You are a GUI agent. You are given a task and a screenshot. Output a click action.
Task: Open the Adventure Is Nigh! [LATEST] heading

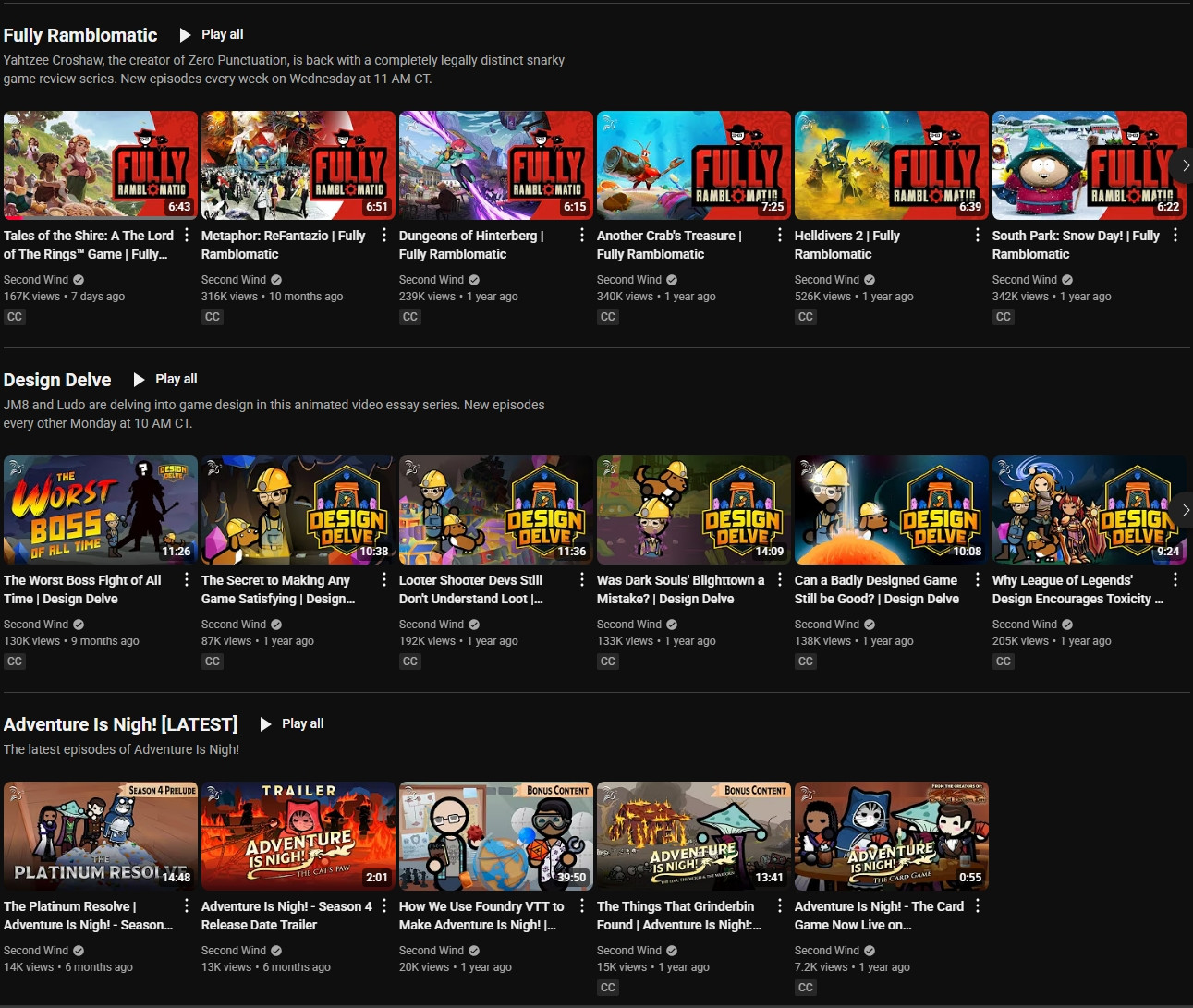click(120, 724)
